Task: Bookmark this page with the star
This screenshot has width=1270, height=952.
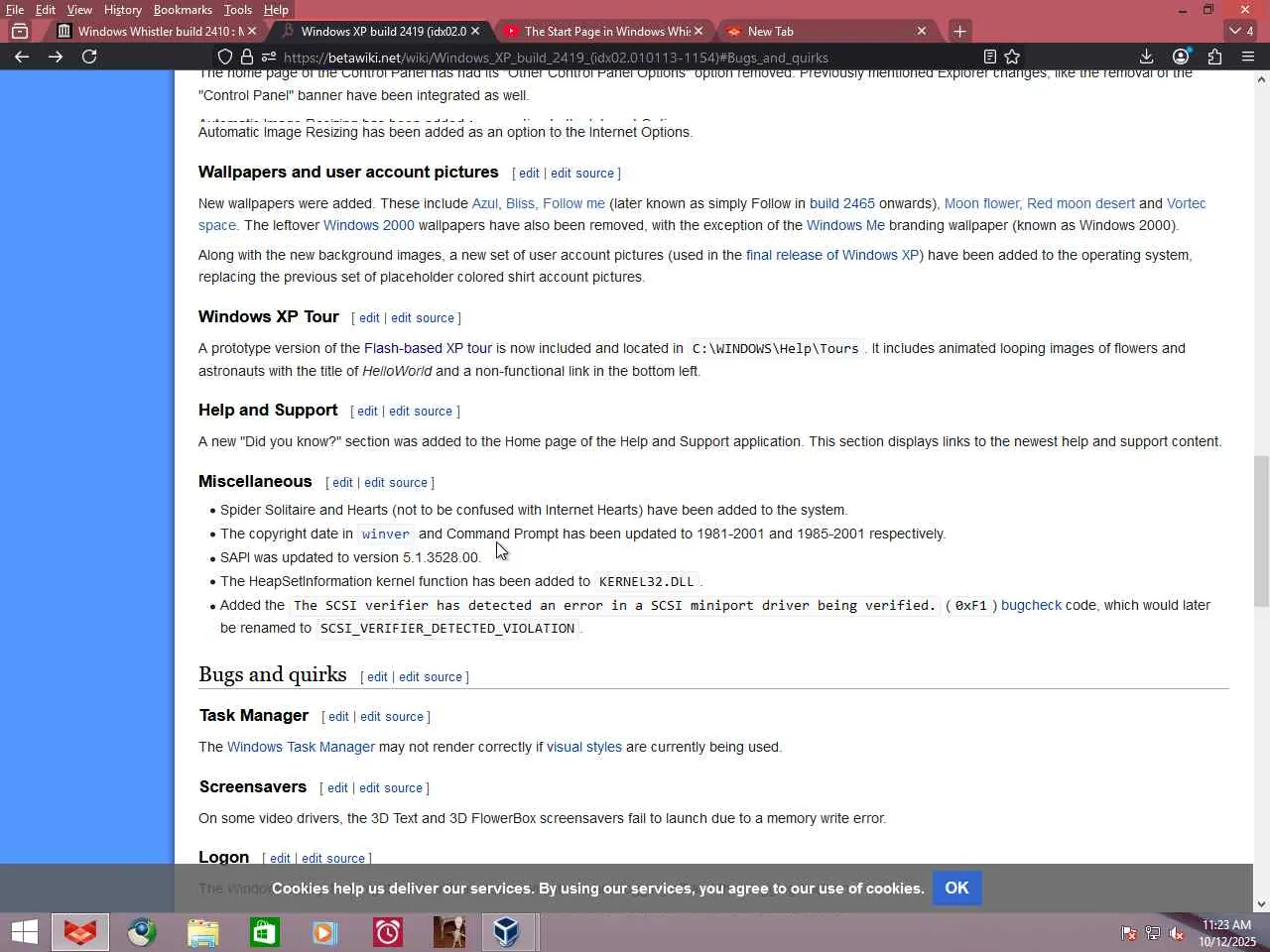Action: click(1012, 57)
